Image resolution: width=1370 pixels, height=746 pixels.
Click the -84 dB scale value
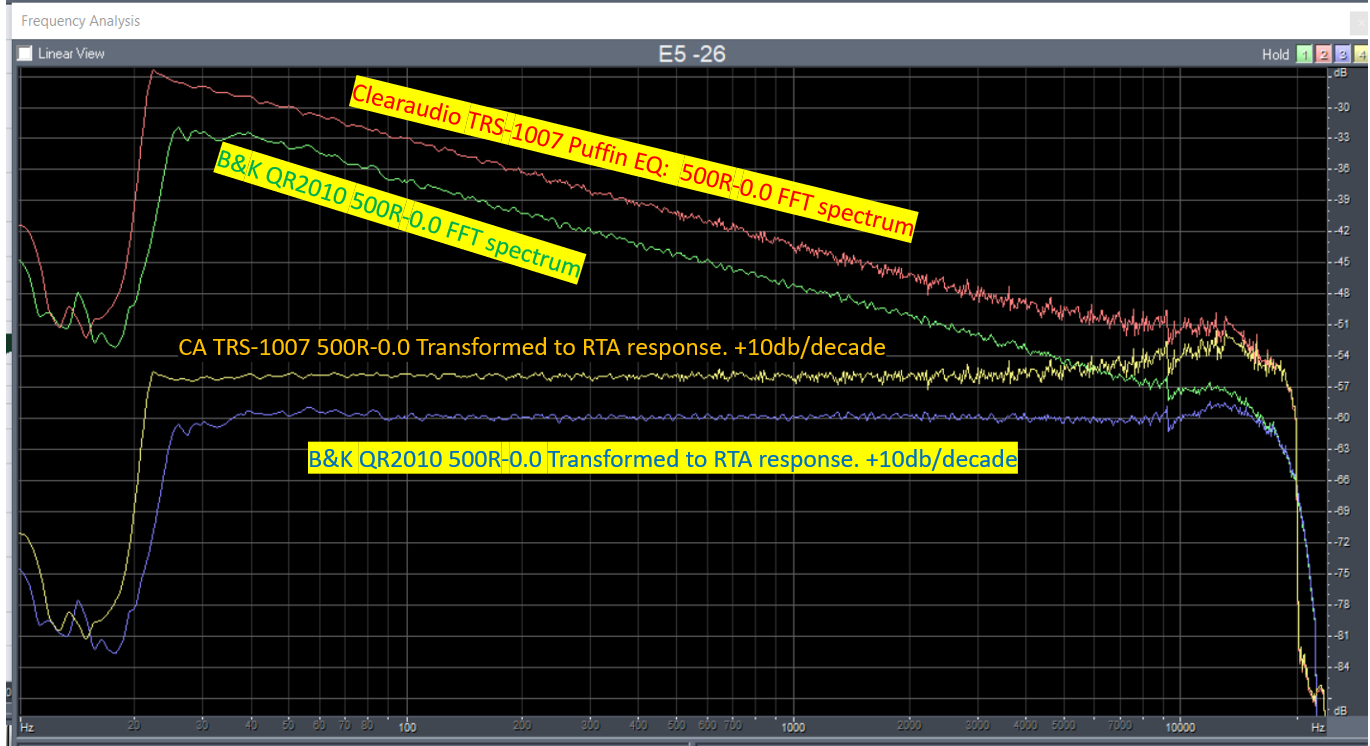[1341, 667]
